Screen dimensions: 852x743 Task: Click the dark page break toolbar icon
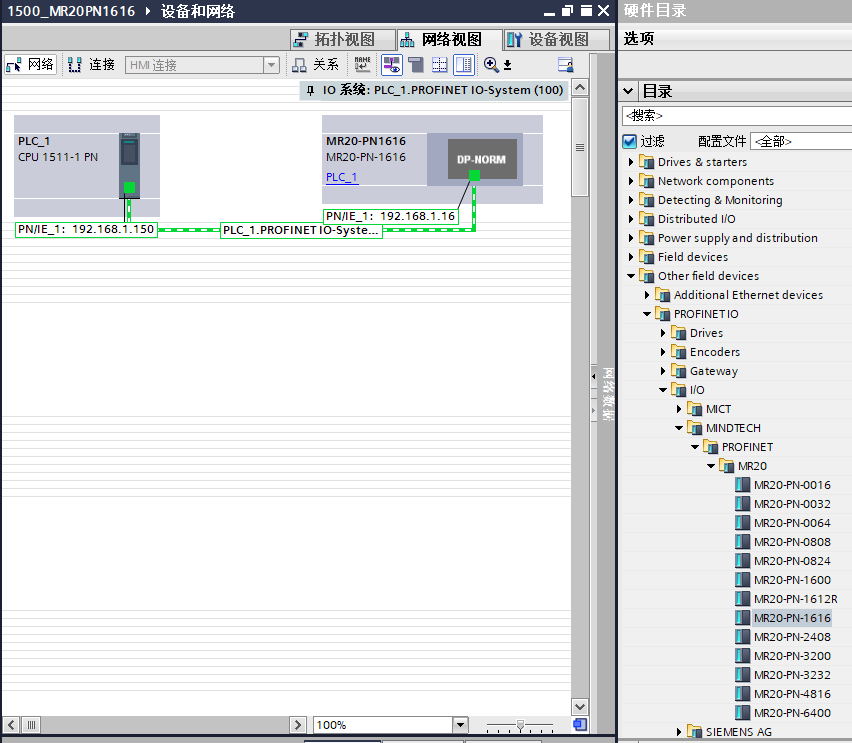[416, 65]
